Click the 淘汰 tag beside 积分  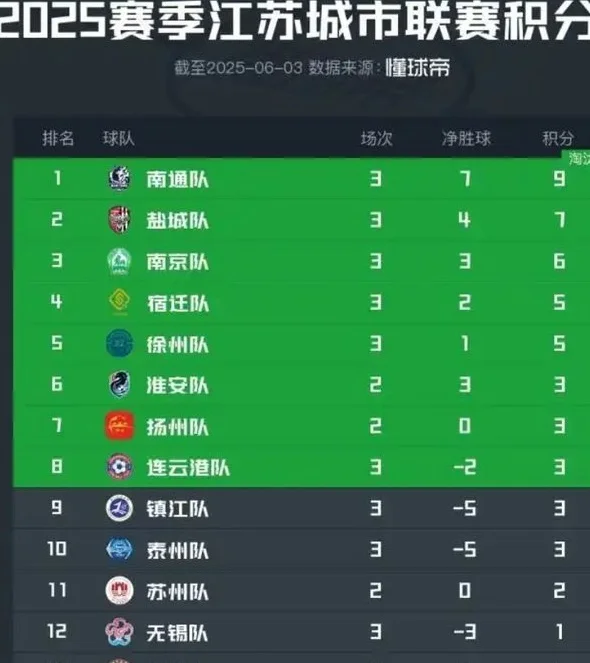tap(576, 158)
